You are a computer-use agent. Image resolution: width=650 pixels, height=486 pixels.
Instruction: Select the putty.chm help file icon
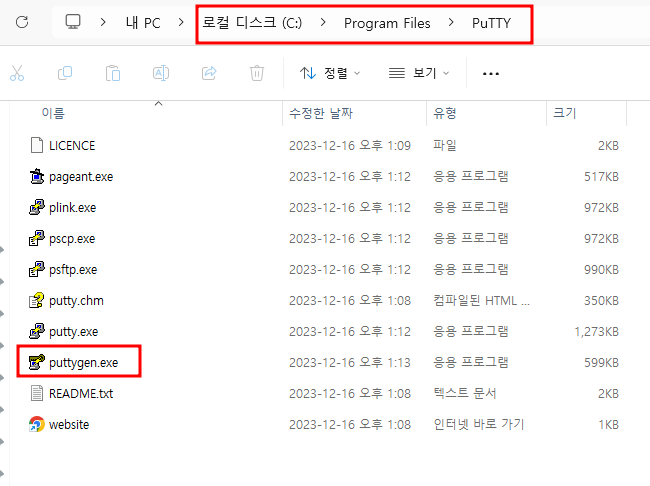37,301
